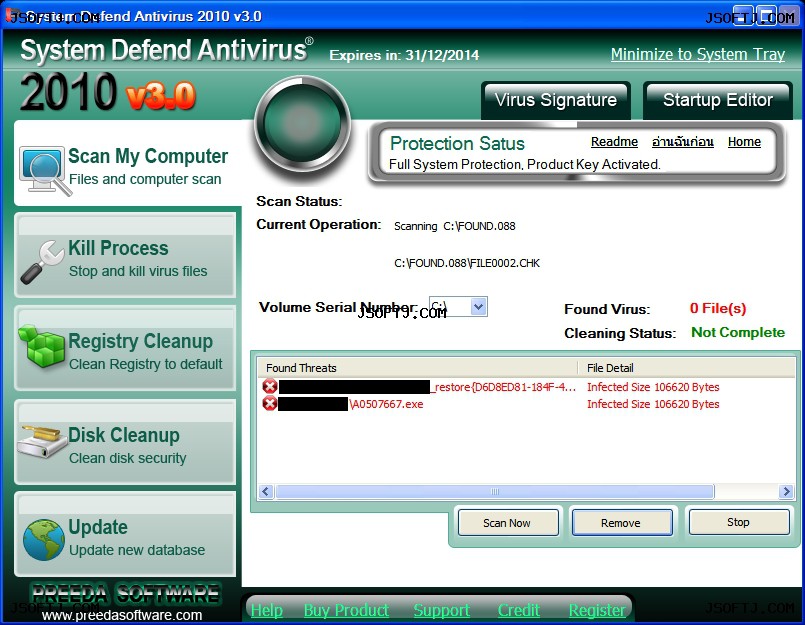Click the Register link
The image size is (805, 625).
pos(597,610)
